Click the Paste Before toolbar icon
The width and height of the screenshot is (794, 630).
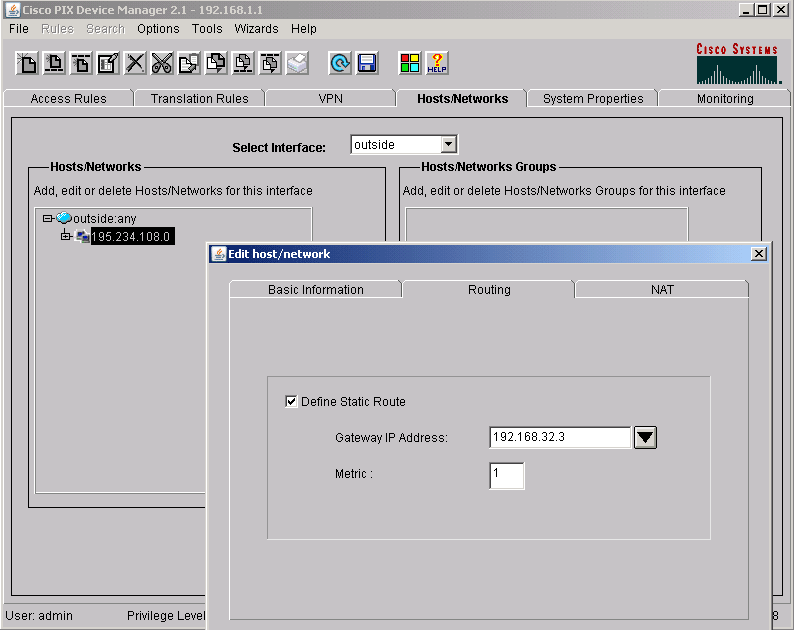pyautogui.click(x=243, y=63)
